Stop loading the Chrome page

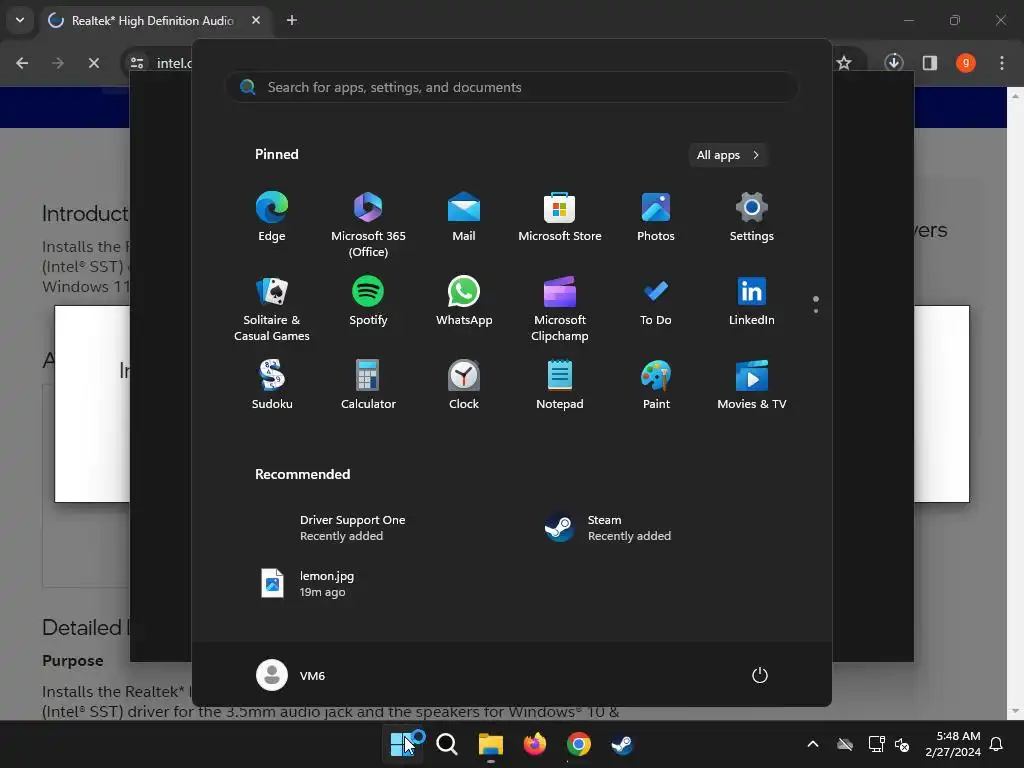tap(93, 63)
